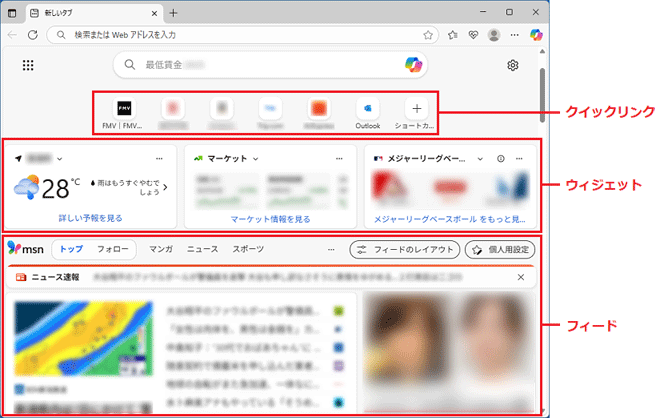The width and height of the screenshot is (664, 418).
Task: Click the browser back arrow
Action: point(12,35)
